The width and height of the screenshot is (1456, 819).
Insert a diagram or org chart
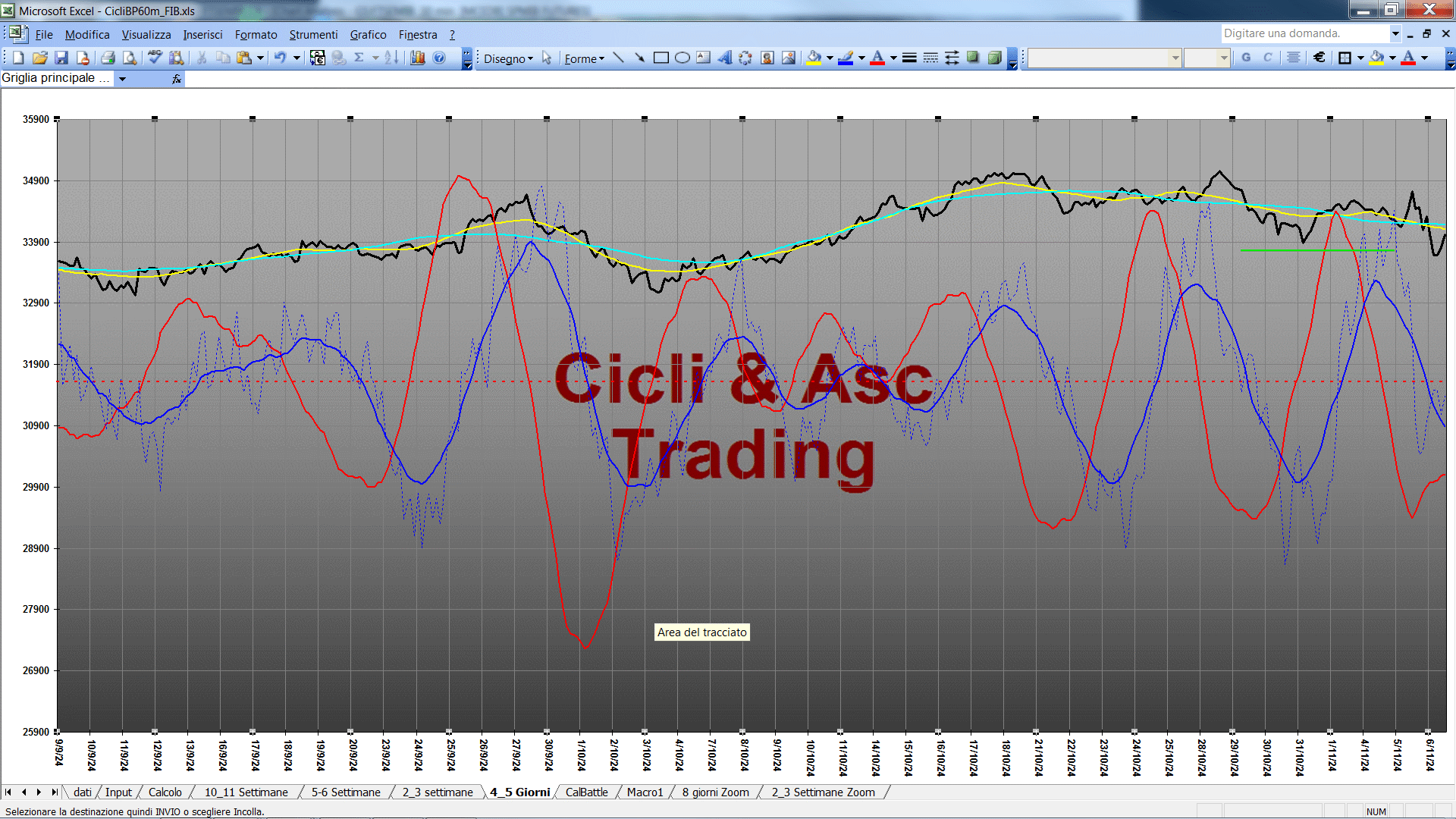(x=745, y=58)
